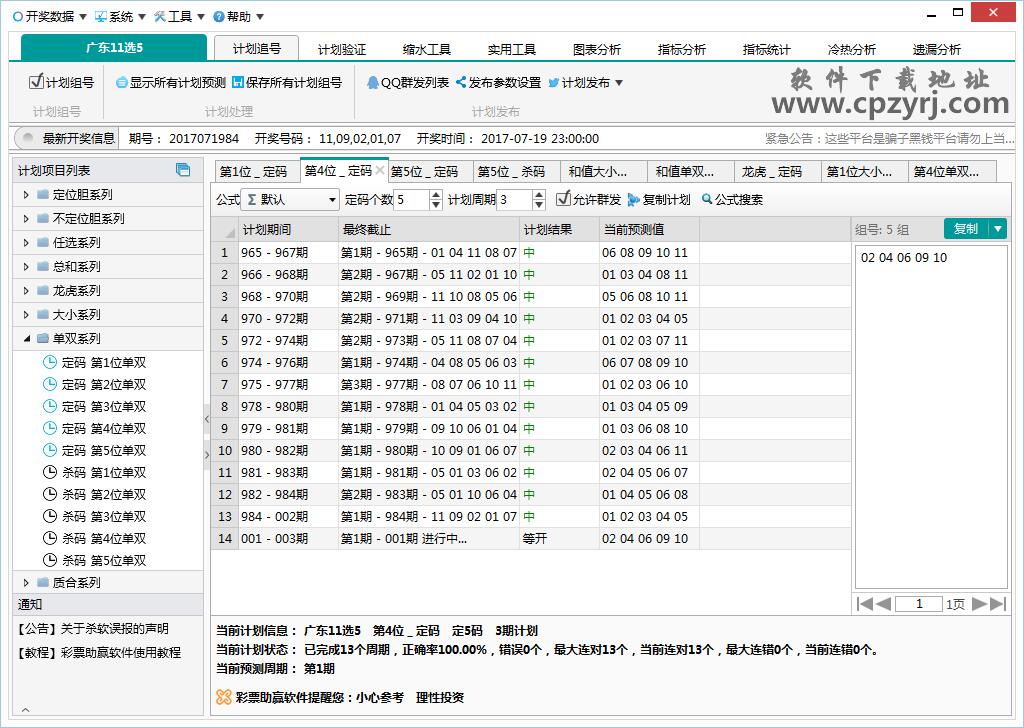Click the 保存所有计划组号 save icon
The height and width of the screenshot is (728, 1024).
coord(236,82)
